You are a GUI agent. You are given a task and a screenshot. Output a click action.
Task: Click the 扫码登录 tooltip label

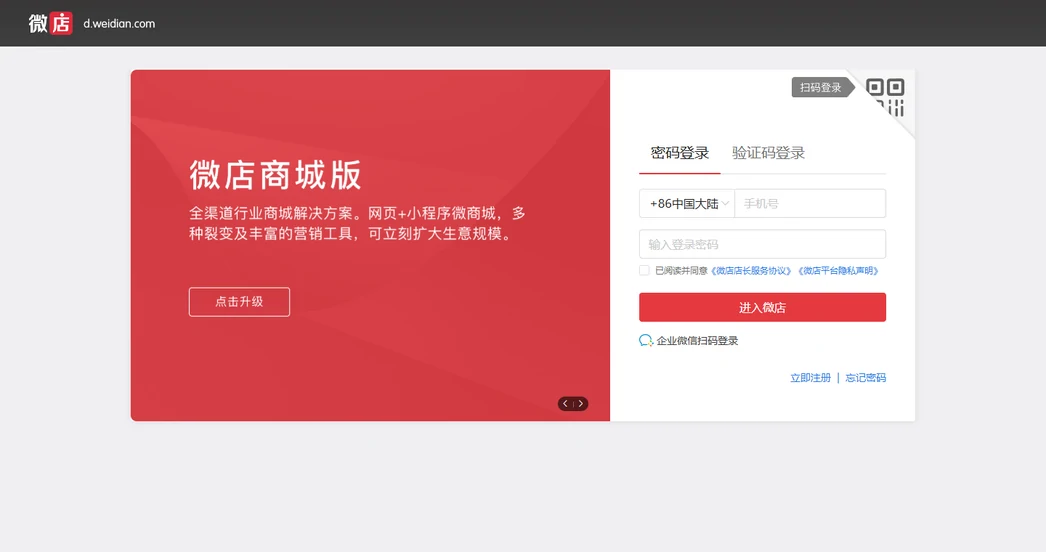[x=821, y=87]
